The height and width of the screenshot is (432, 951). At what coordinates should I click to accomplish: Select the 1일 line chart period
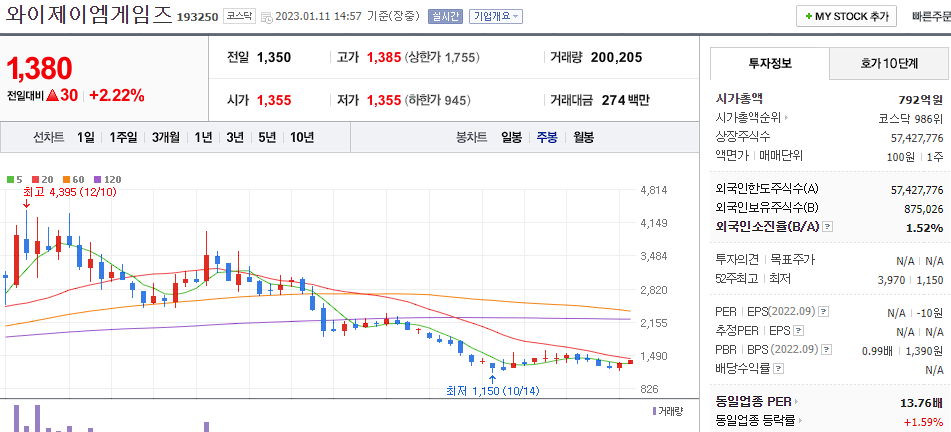click(86, 137)
